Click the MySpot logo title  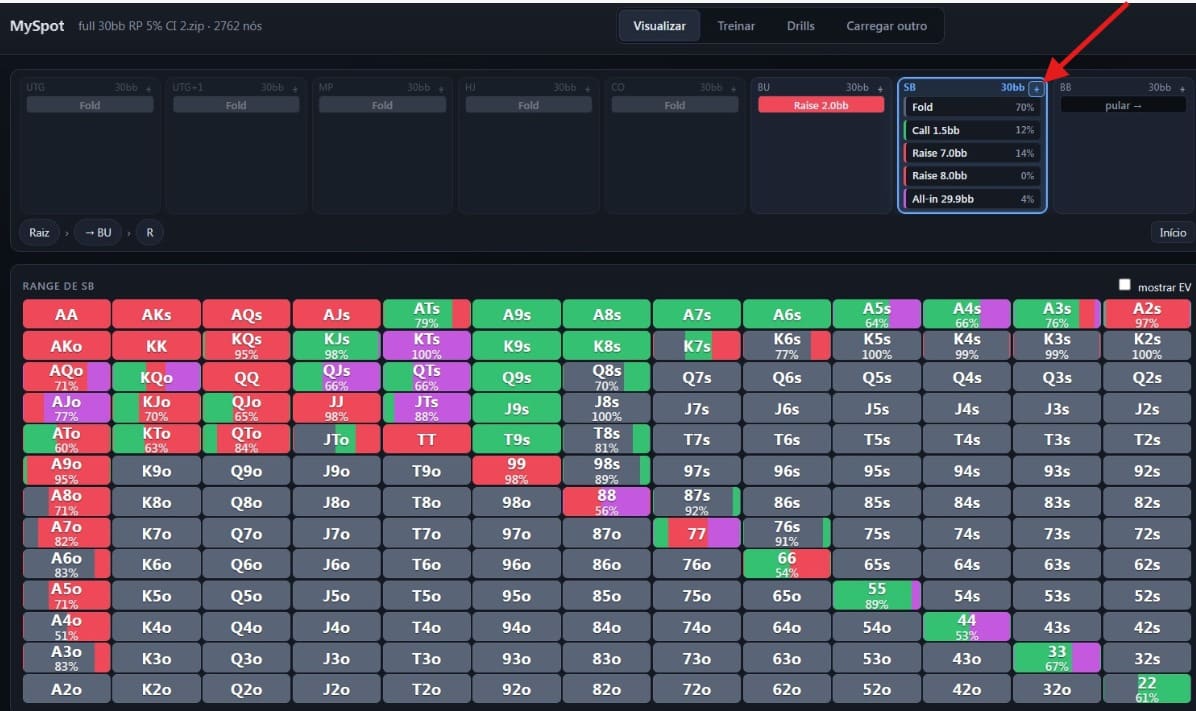(x=37, y=26)
